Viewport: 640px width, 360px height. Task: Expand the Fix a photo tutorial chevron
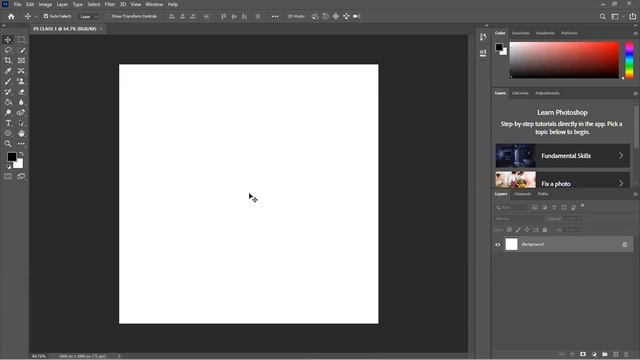click(621, 184)
